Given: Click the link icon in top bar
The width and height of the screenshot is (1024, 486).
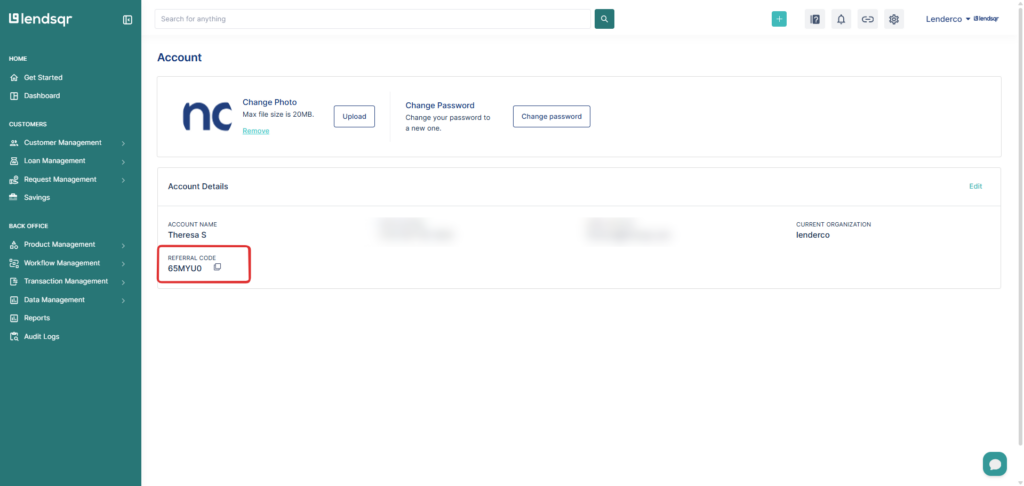Looking at the screenshot, I should tap(867, 19).
